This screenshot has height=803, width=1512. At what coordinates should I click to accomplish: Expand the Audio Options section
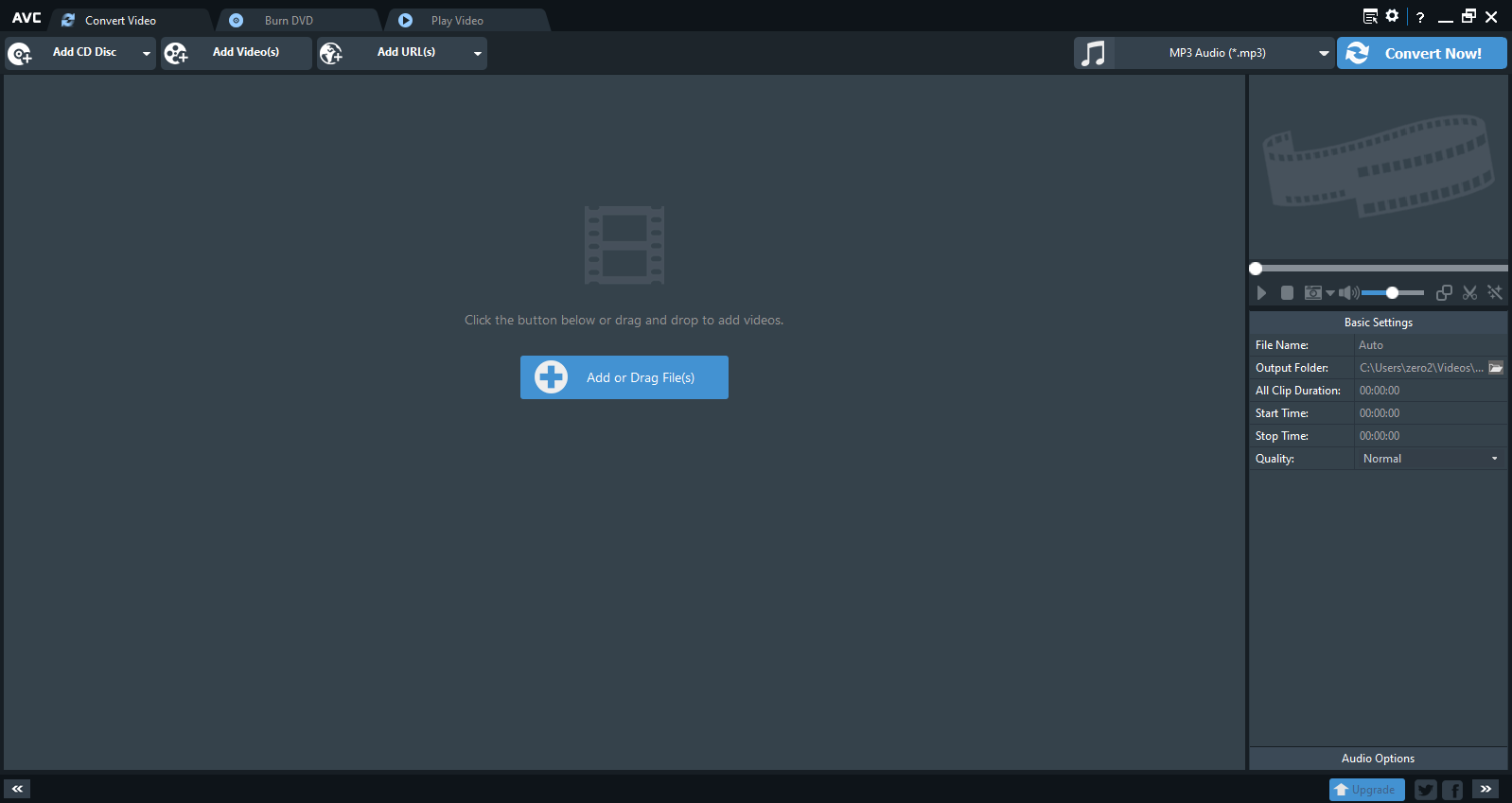click(1379, 759)
